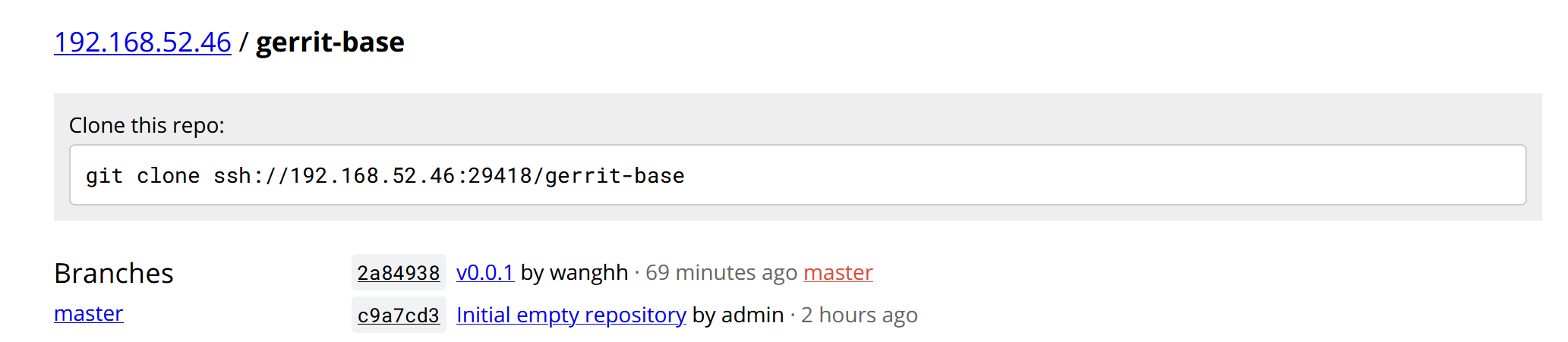Click the gerrit-base repository title
This screenshot has height=342, width=1568.
click(x=330, y=42)
